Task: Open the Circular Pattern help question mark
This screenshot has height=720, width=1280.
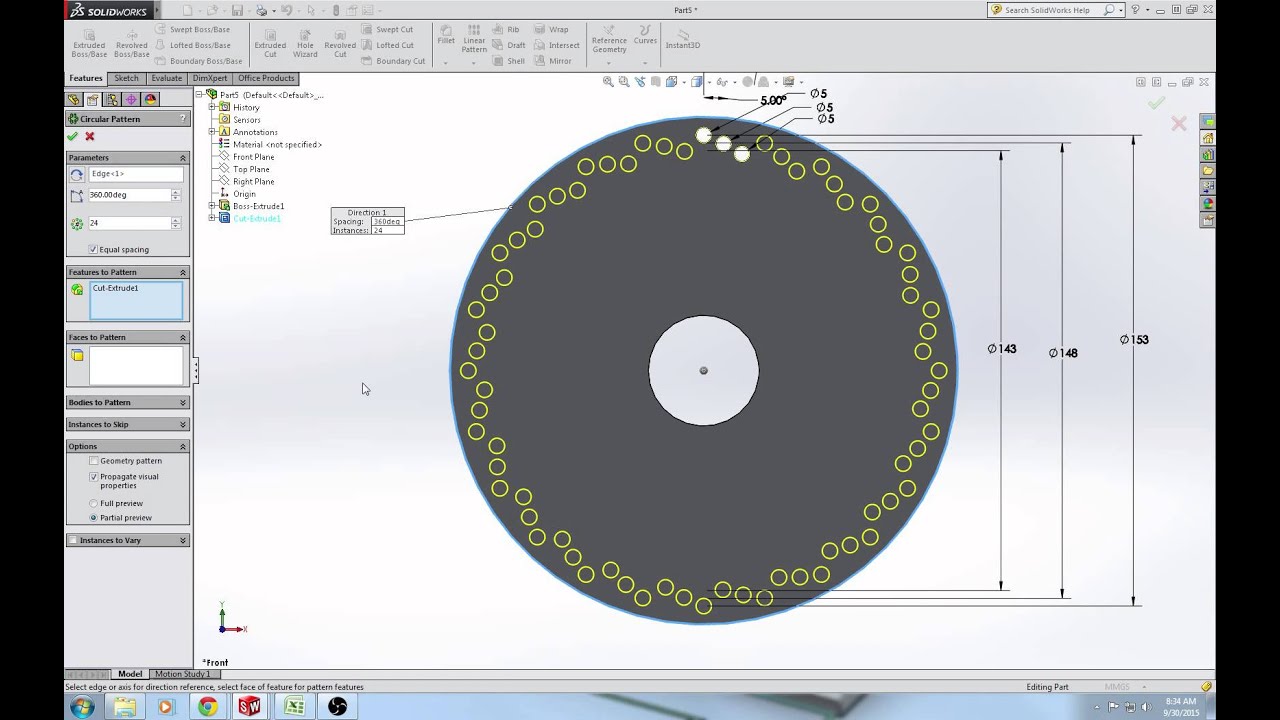Action: click(182, 119)
